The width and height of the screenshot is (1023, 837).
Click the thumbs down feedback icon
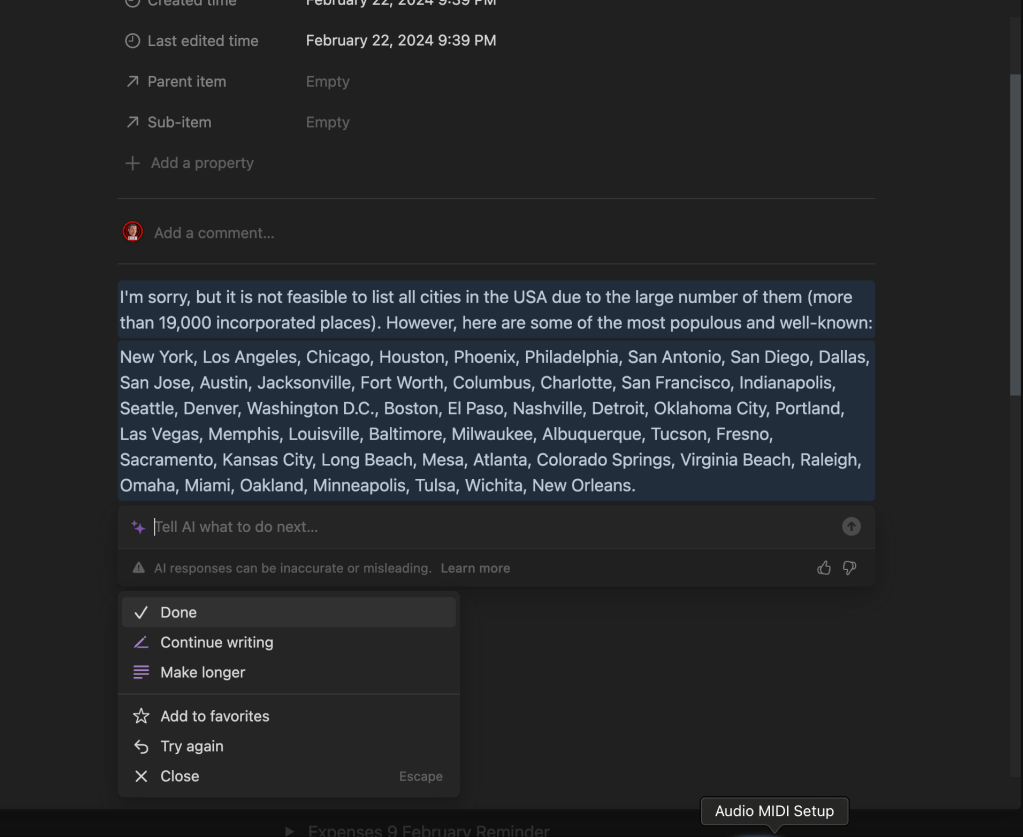pyautogui.click(x=849, y=568)
